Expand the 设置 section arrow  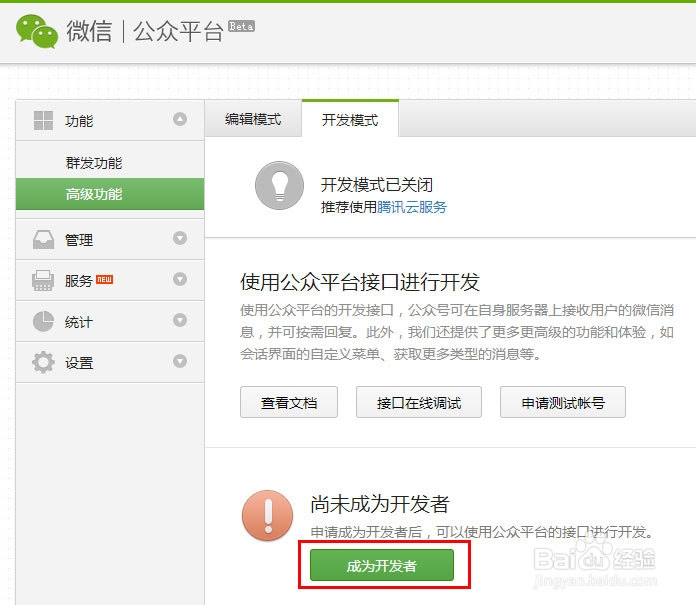coord(180,362)
